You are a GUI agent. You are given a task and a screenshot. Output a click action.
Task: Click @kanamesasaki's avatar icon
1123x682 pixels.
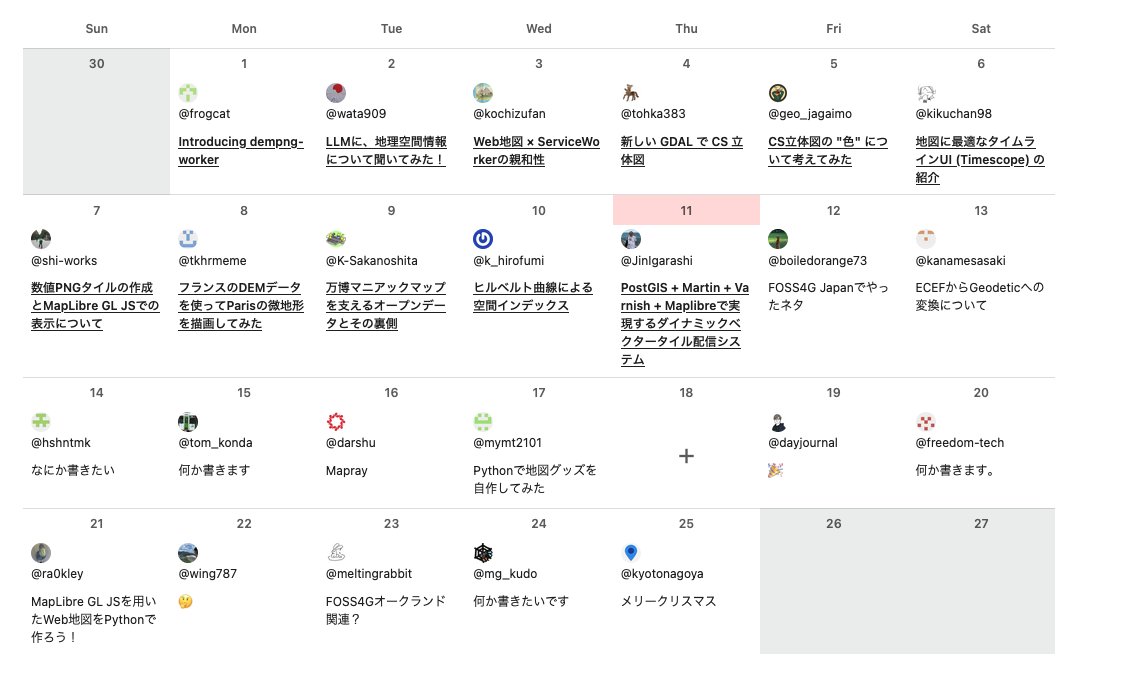coord(925,239)
